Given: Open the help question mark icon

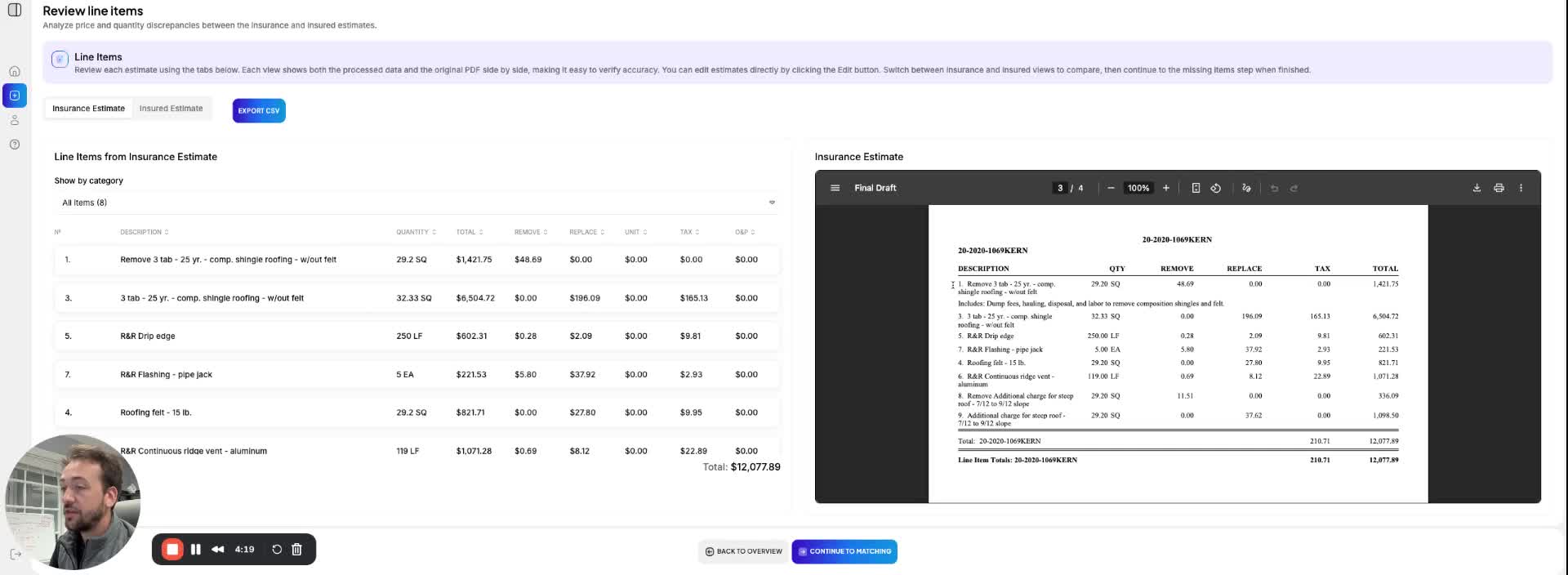Looking at the screenshot, I should click(x=15, y=145).
